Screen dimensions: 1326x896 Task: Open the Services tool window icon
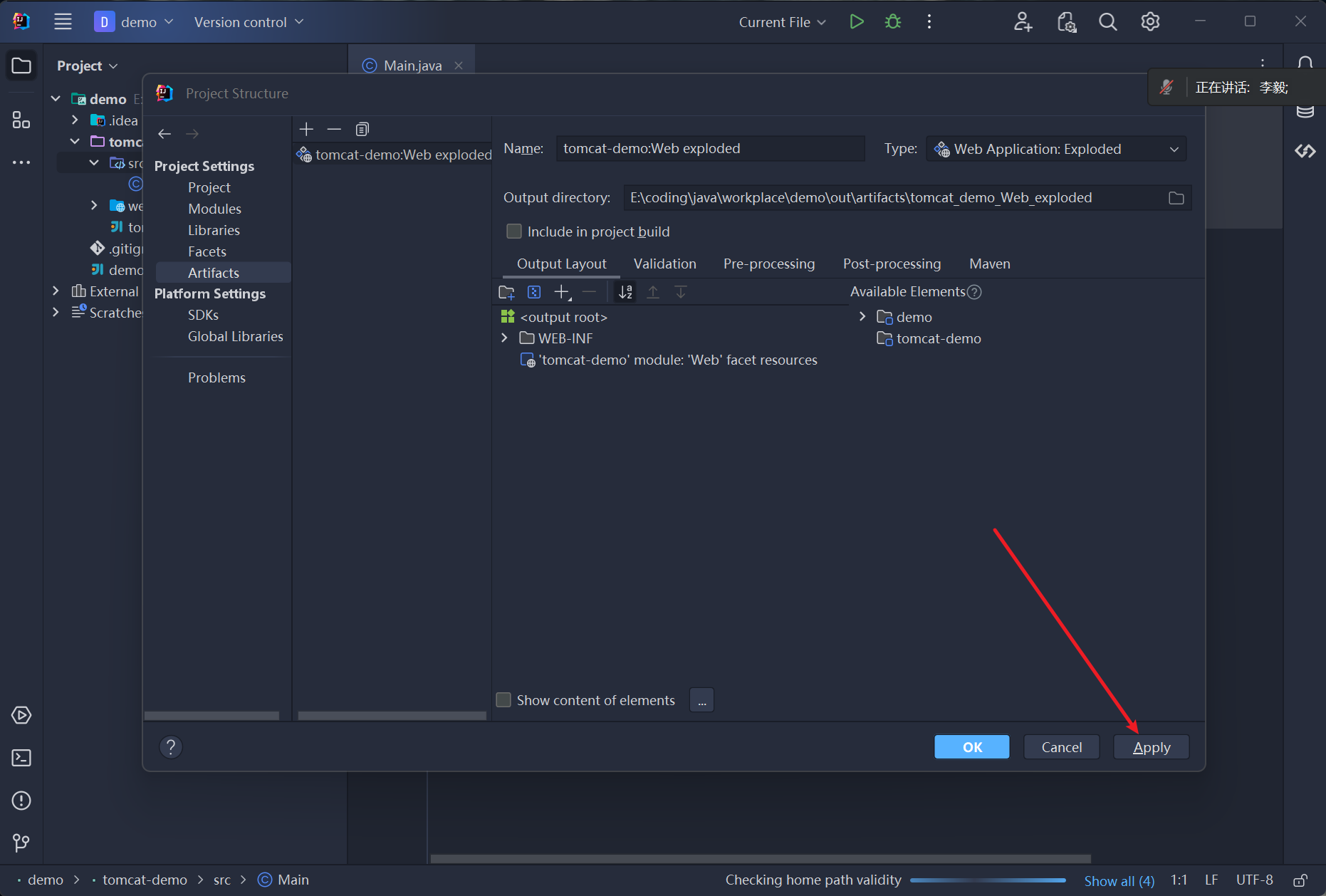[x=21, y=715]
